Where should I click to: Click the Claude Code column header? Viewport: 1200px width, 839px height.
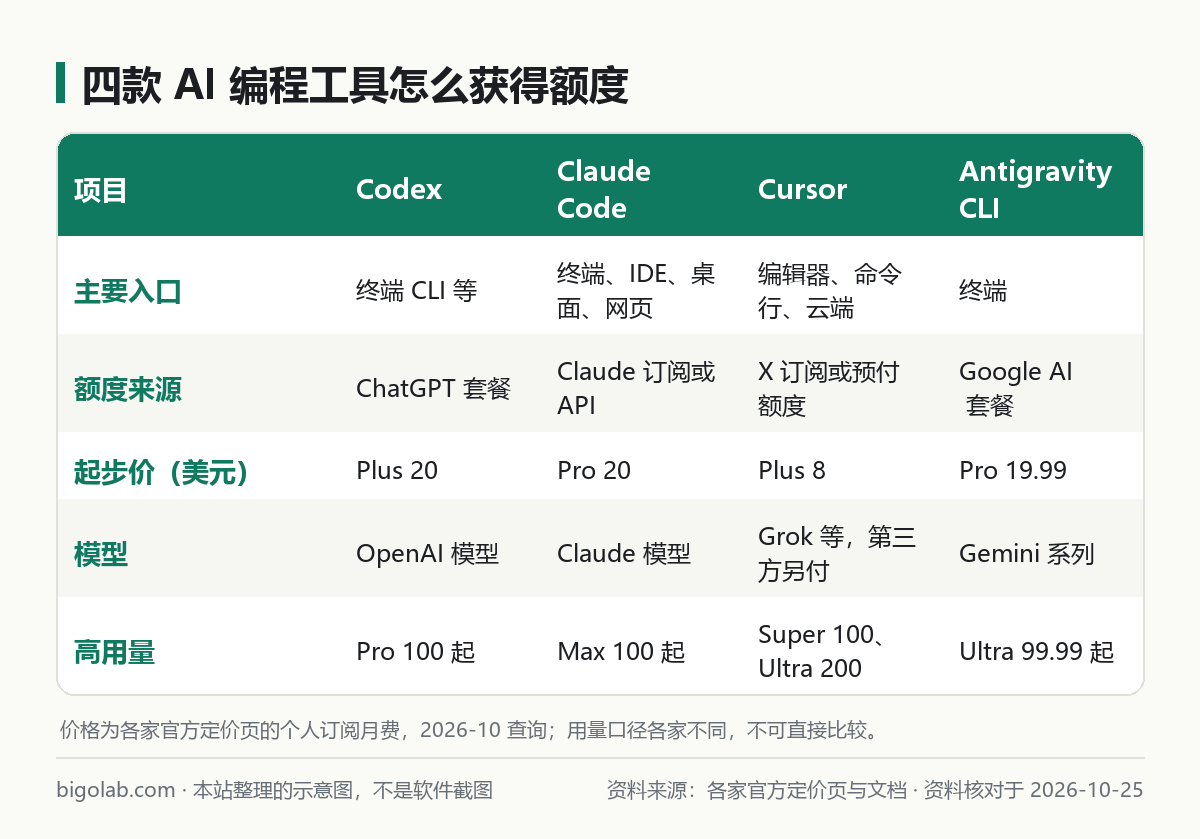click(604, 190)
